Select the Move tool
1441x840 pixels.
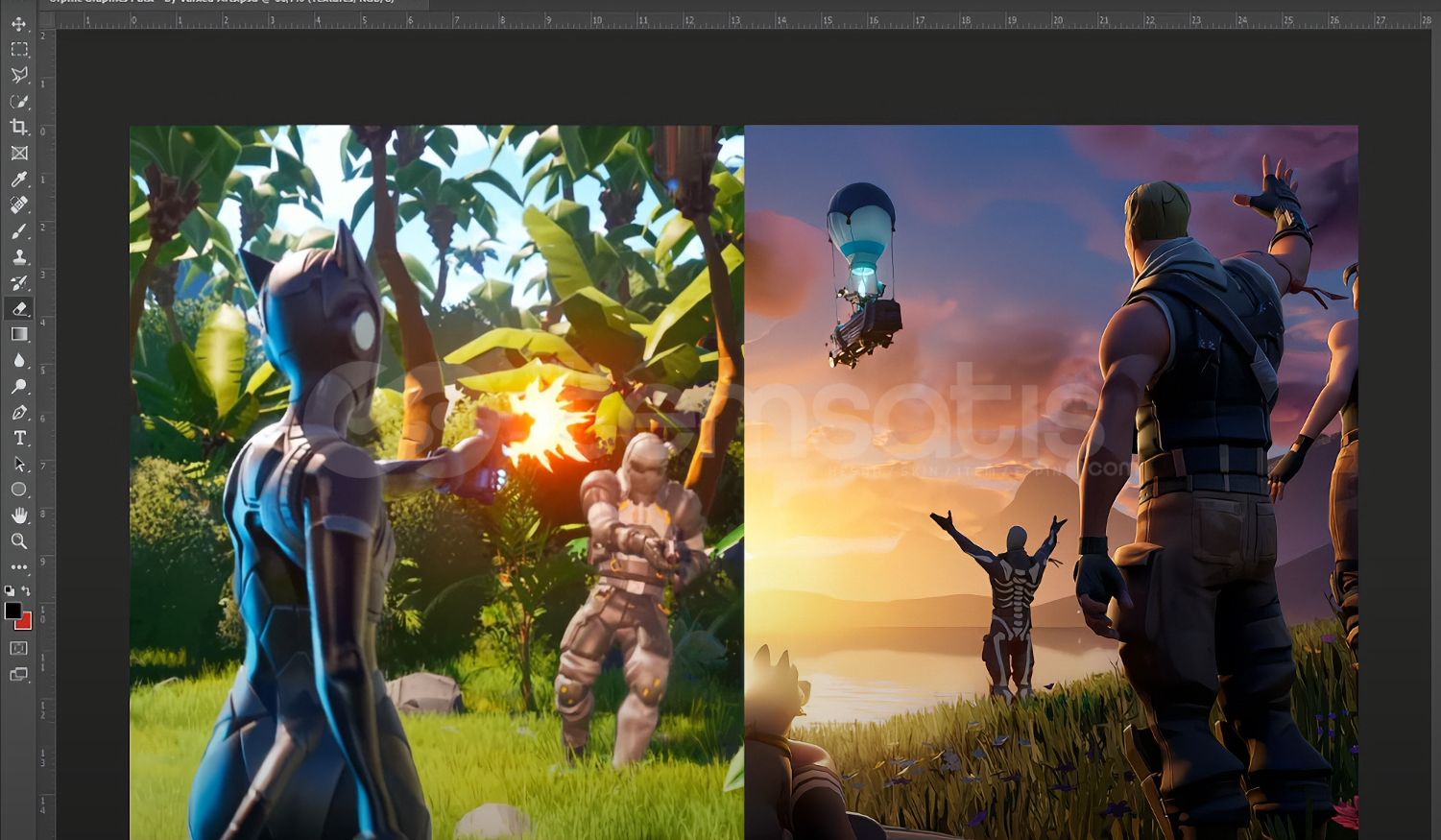(x=19, y=23)
